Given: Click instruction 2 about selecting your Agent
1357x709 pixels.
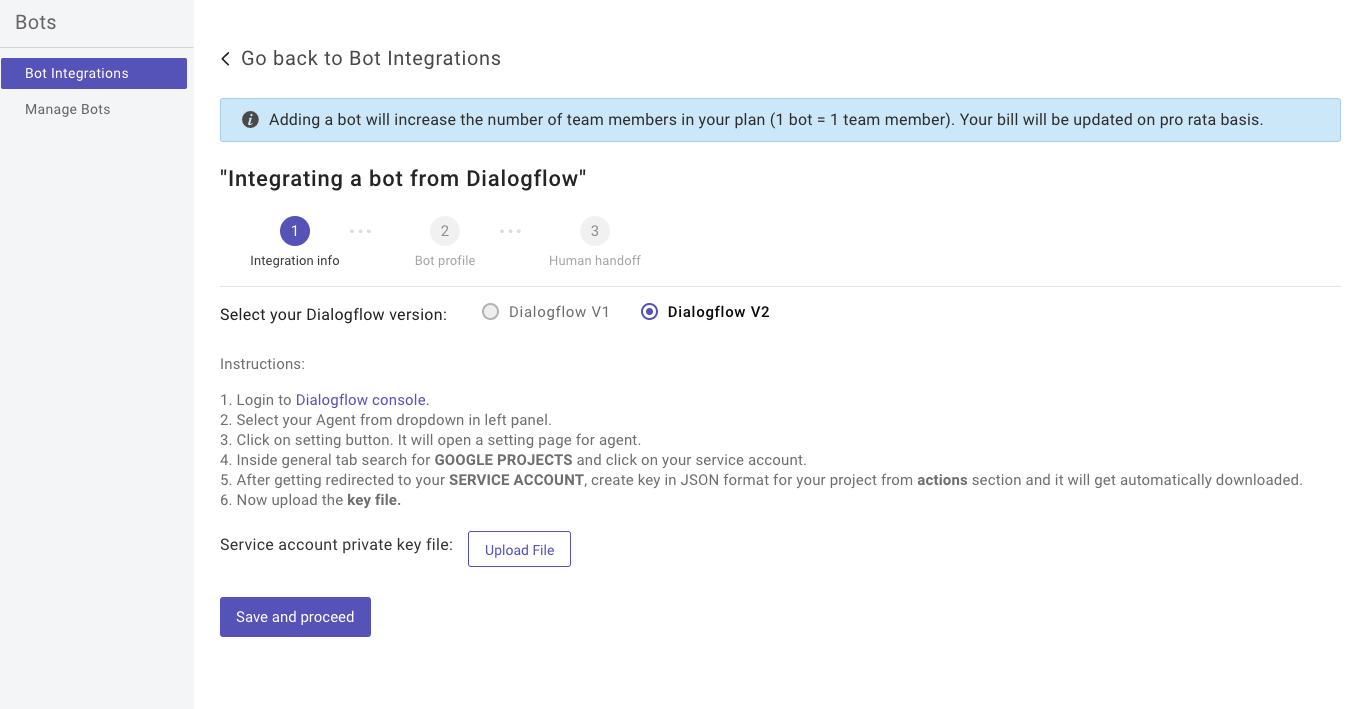Looking at the screenshot, I should coord(386,420).
